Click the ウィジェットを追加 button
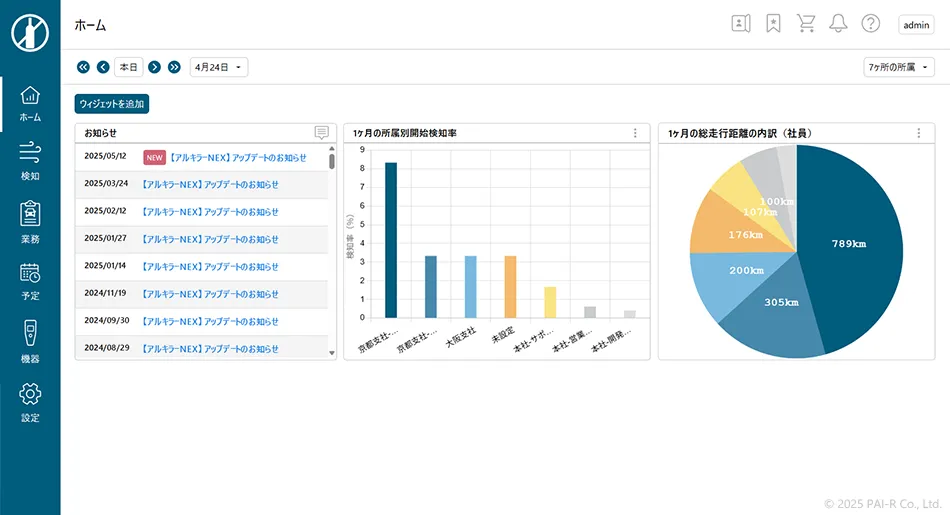 coord(112,103)
